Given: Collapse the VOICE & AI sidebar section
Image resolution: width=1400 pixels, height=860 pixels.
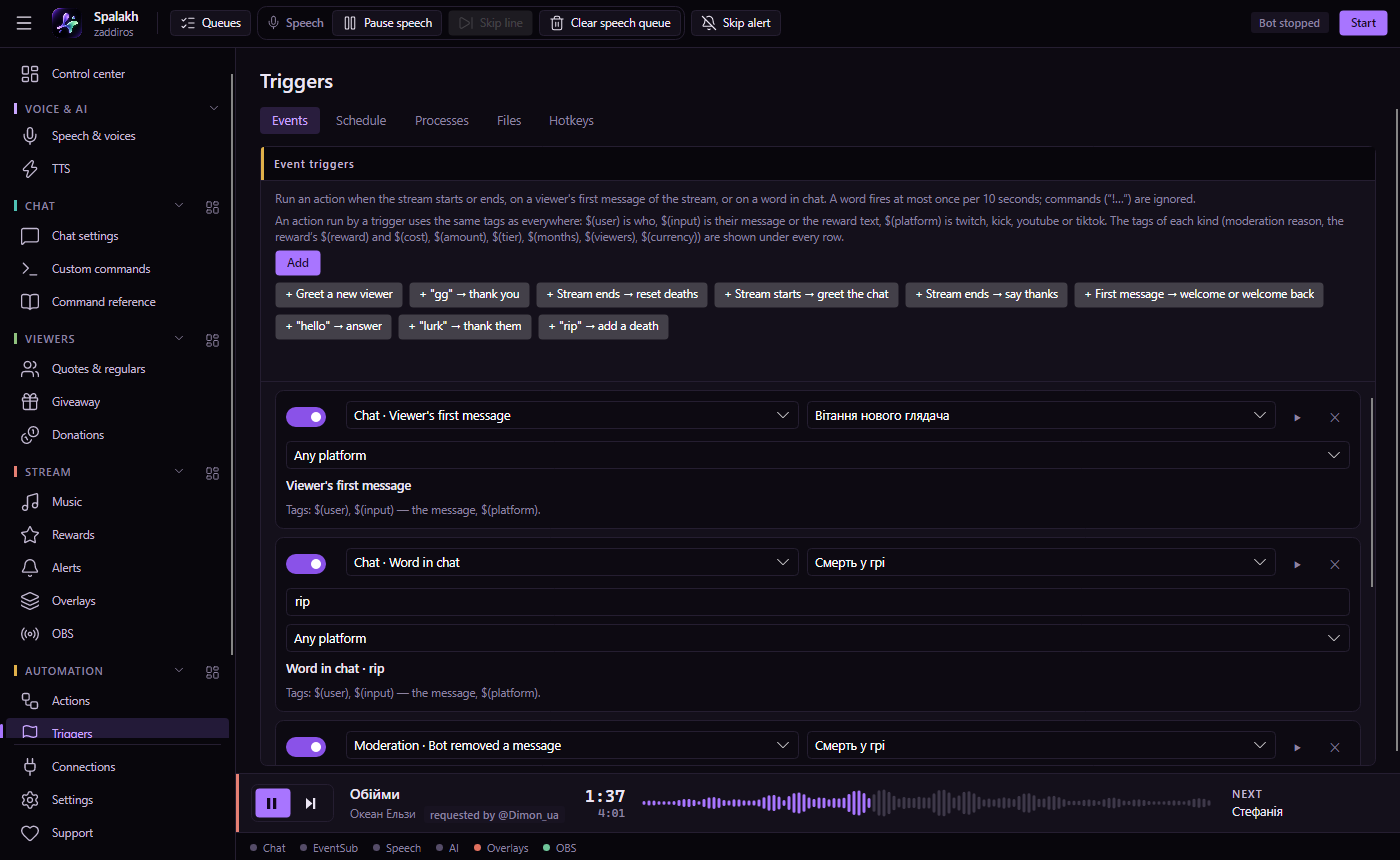Looking at the screenshot, I should coord(213,108).
